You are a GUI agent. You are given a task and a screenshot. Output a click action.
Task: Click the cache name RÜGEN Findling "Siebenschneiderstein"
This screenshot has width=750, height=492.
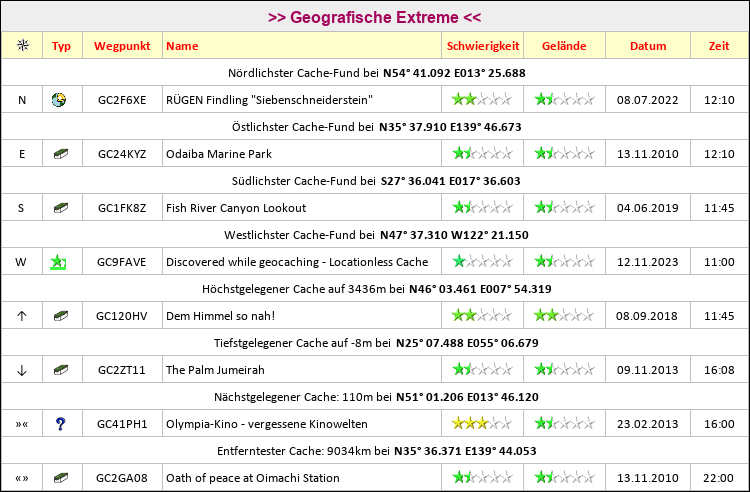coord(269,100)
